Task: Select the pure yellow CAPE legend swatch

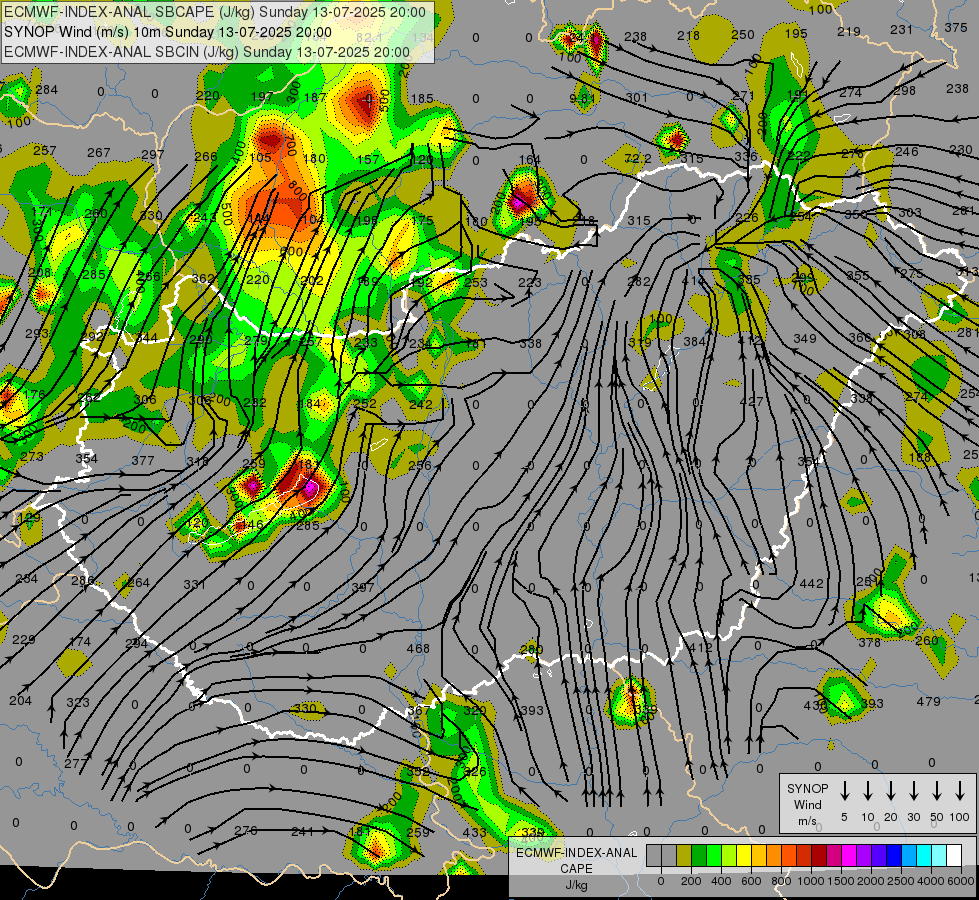Action: tap(744, 856)
